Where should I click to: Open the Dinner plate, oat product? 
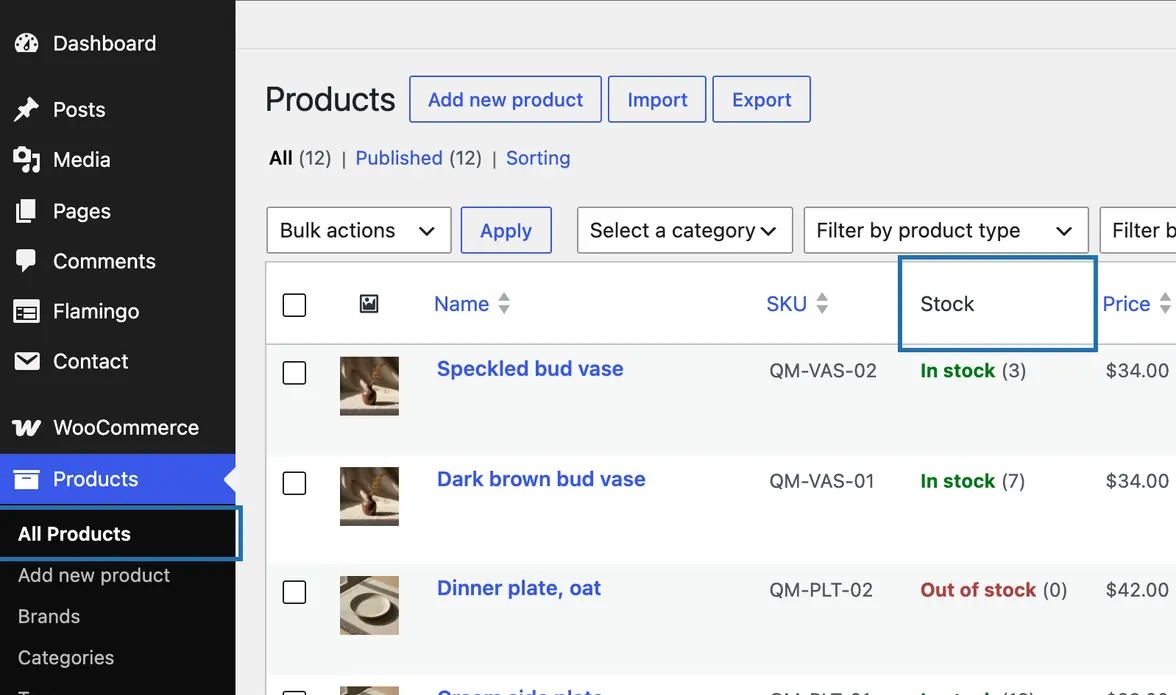pos(519,589)
